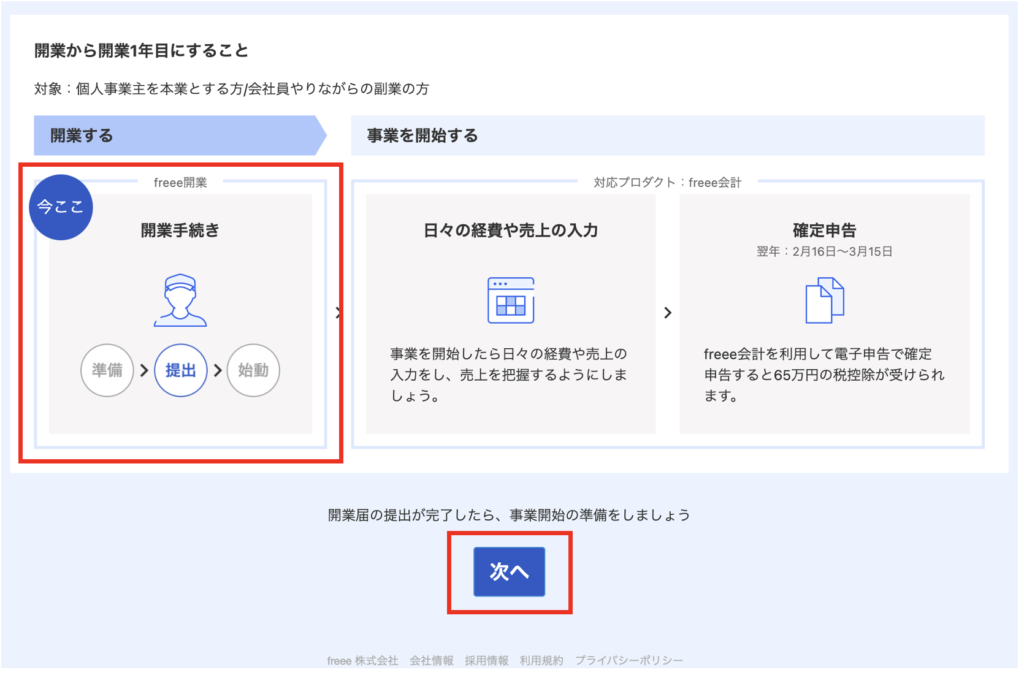This screenshot has width=1024, height=675.
Task: Open the 利用規約 footer link
Action: point(541,661)
